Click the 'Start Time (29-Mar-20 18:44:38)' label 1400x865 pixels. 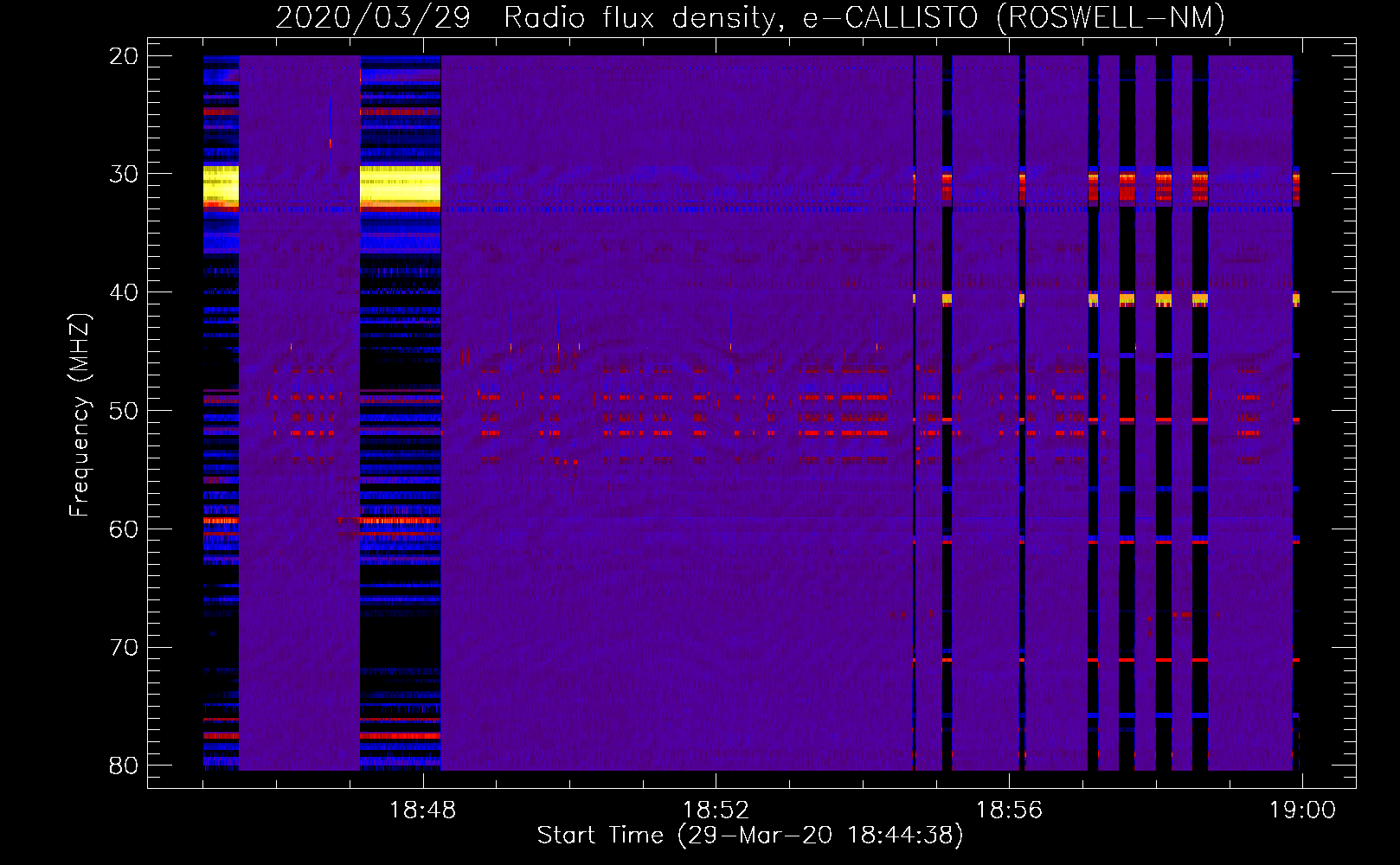(750, 836)
